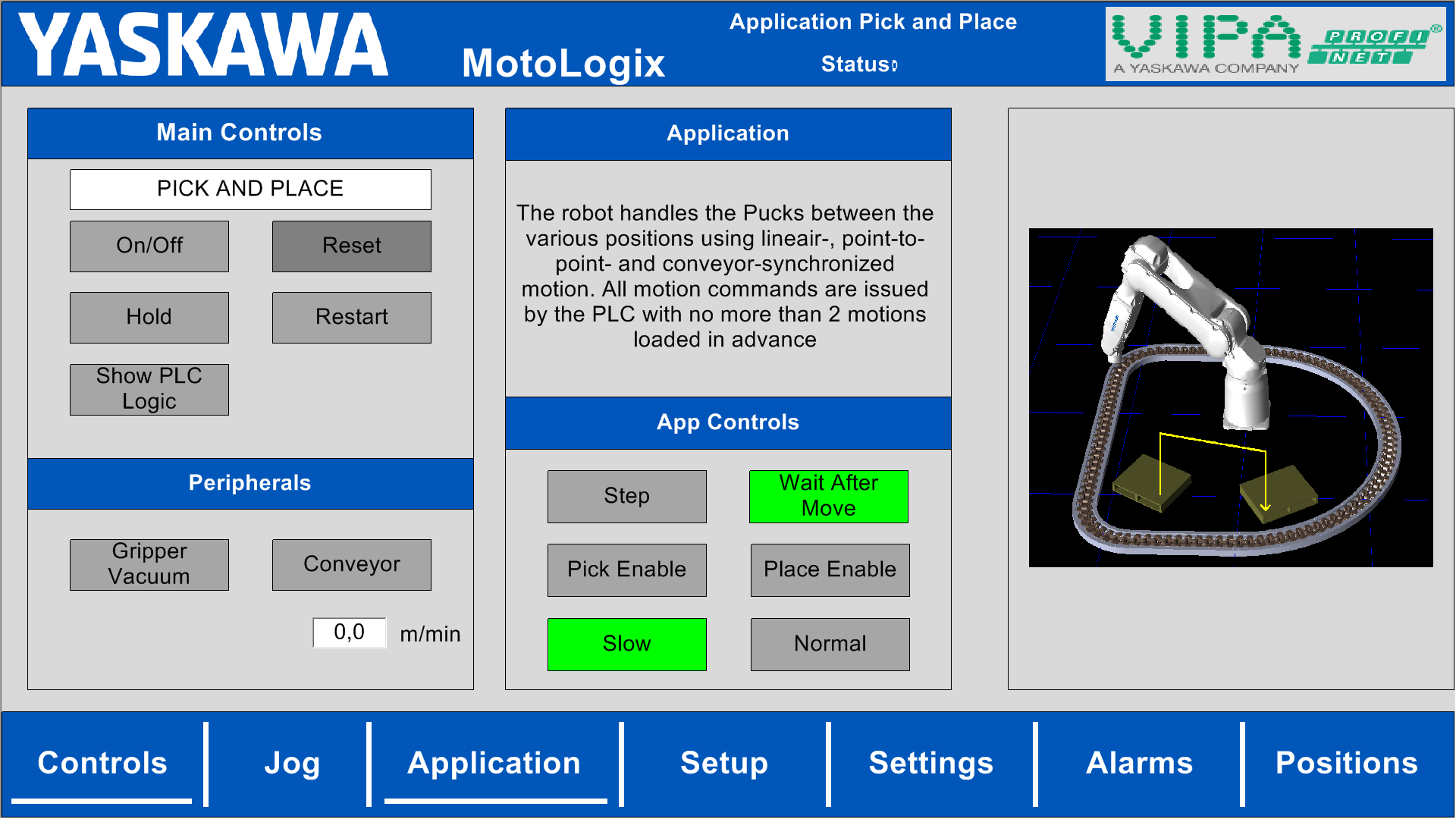Open the Settings tab
The height and width of the screenshot is (819, 1456).
pyautogui.click(x=931, y=764)
